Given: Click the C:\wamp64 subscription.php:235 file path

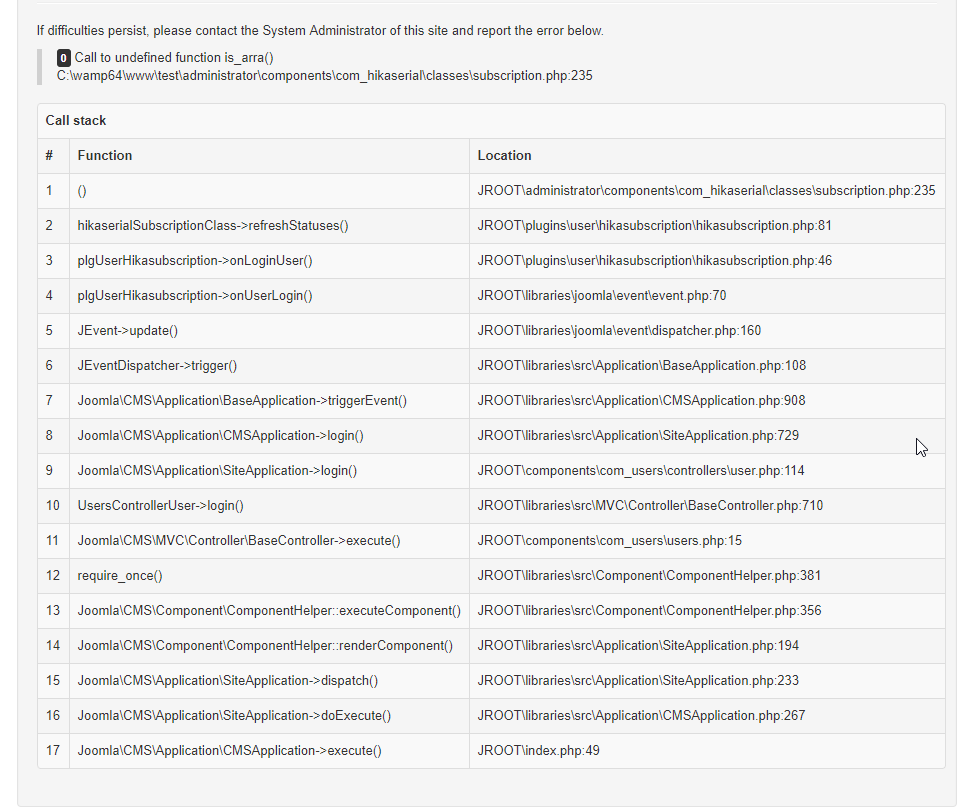Looking at the screenshot, I should coord(324,76).
